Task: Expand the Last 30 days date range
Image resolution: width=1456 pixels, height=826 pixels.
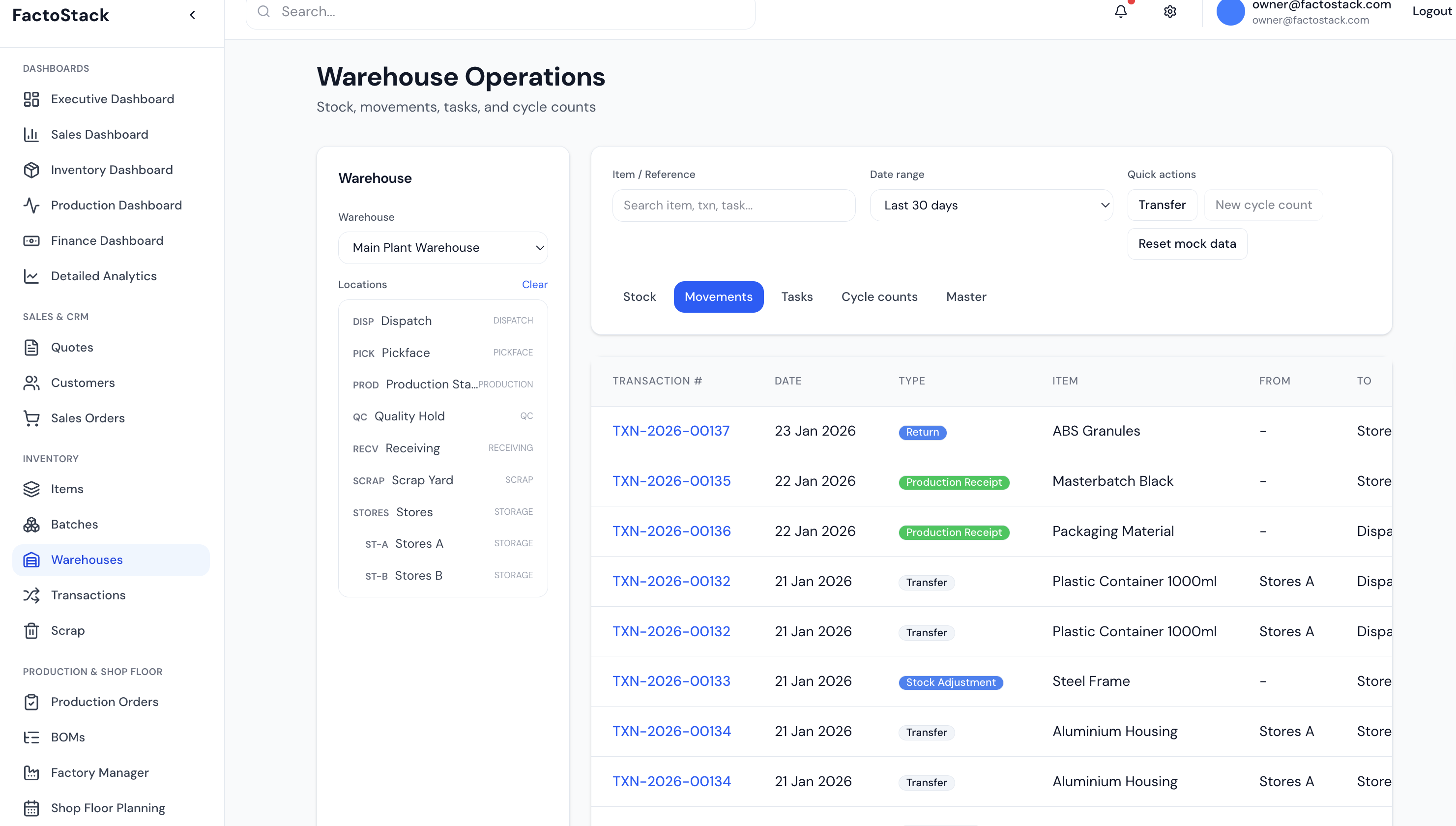Action: pos(991,206)
